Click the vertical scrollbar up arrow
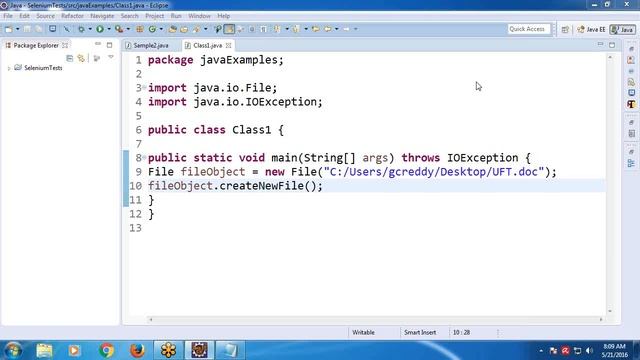This screenshot has height=360, width=640. click(610, 58)
